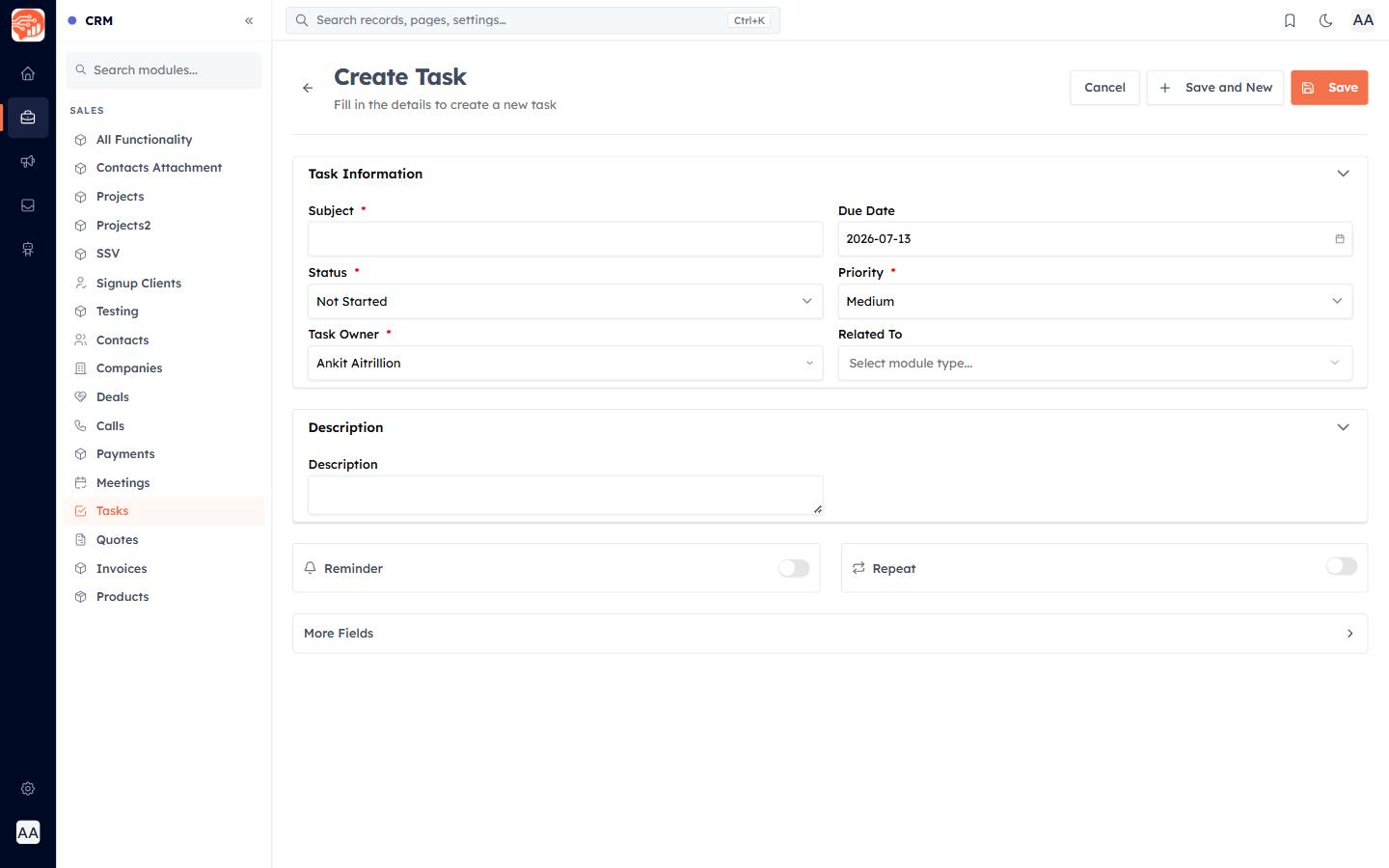Click the Cancel button
Screen dimensions: 1389x868
click(x=1104, y=88)
